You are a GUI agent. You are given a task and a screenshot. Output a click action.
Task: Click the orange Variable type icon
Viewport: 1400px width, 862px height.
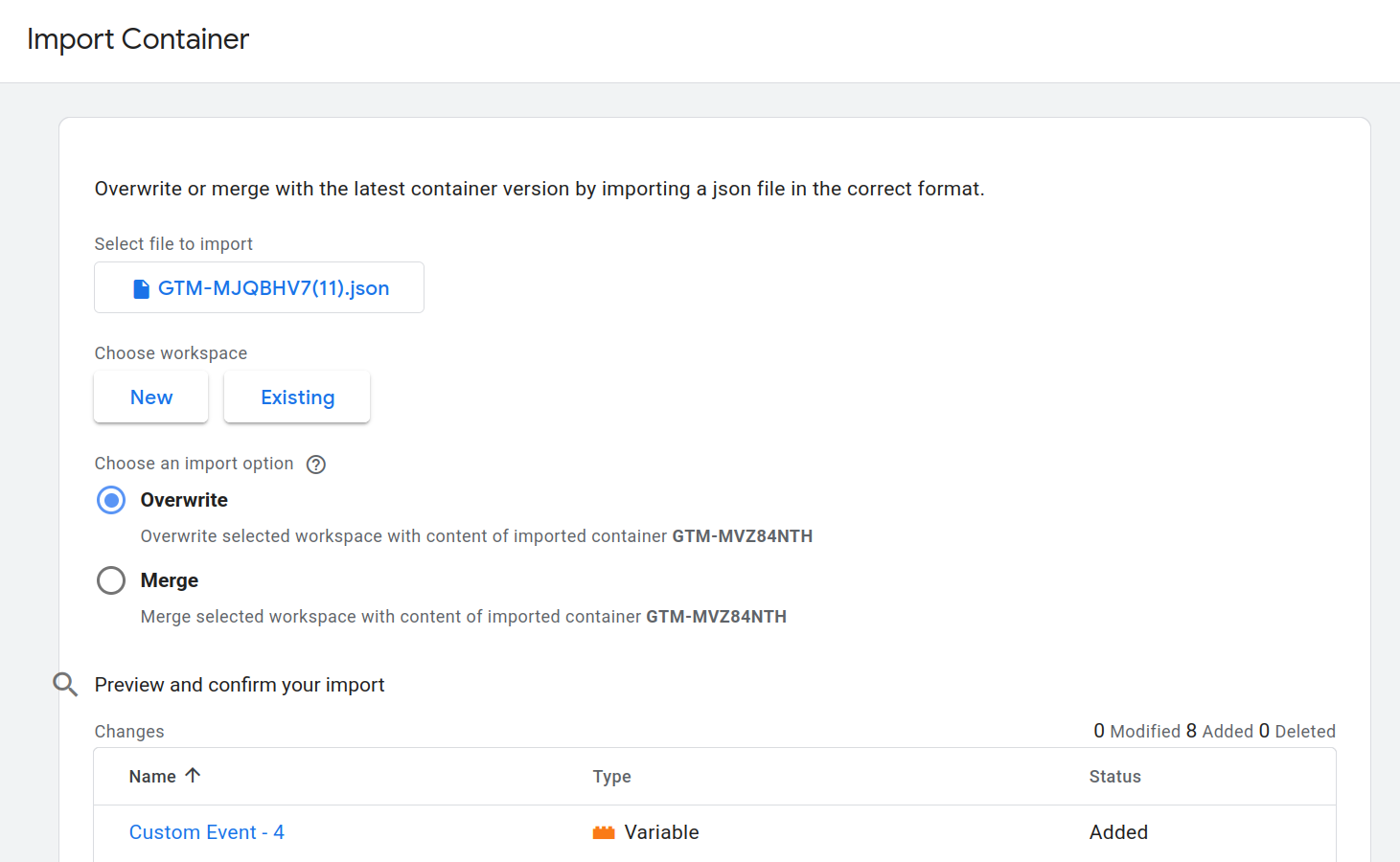(603, 831)
